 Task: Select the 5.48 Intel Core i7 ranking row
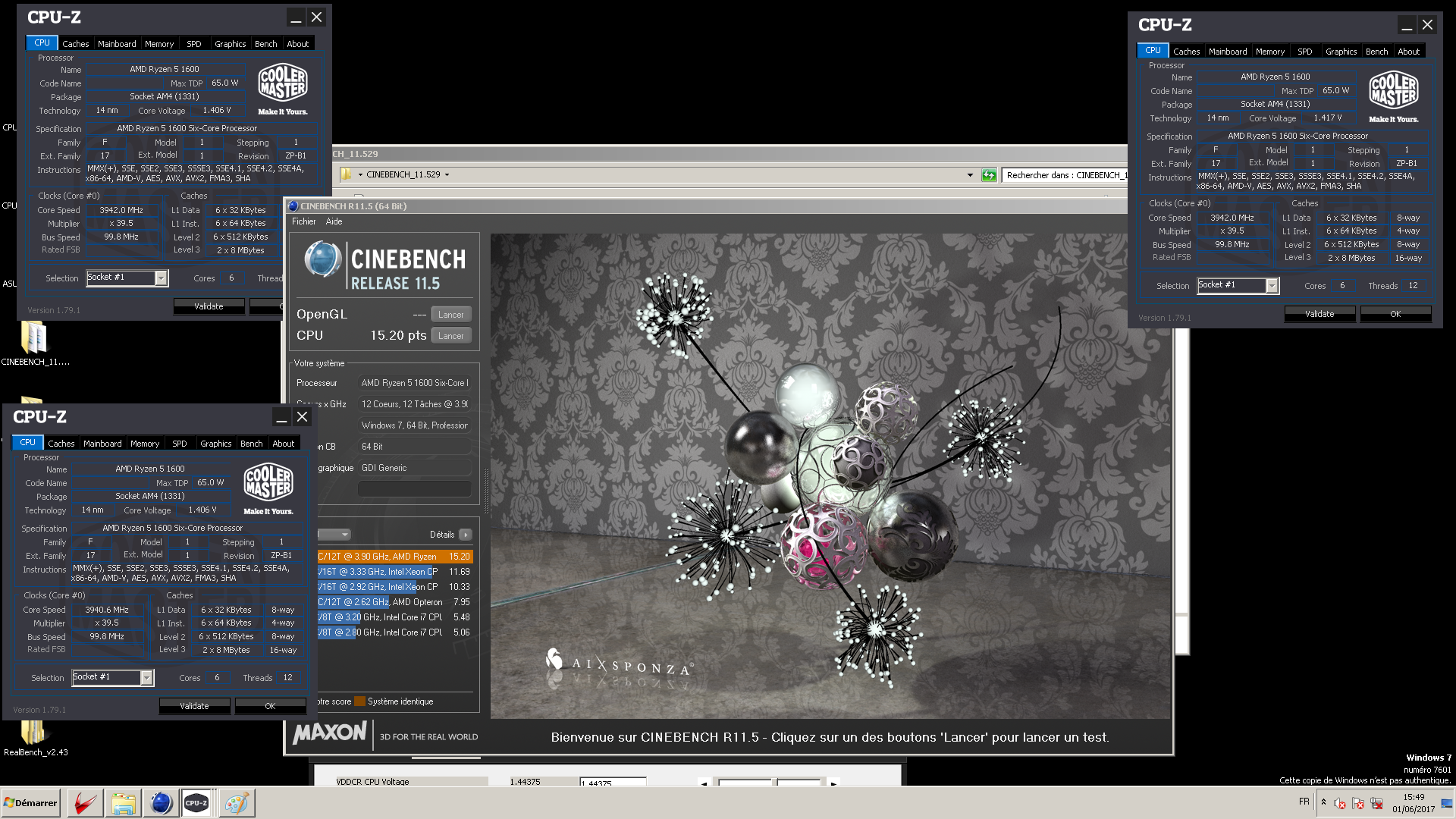(x=394, y=617)
